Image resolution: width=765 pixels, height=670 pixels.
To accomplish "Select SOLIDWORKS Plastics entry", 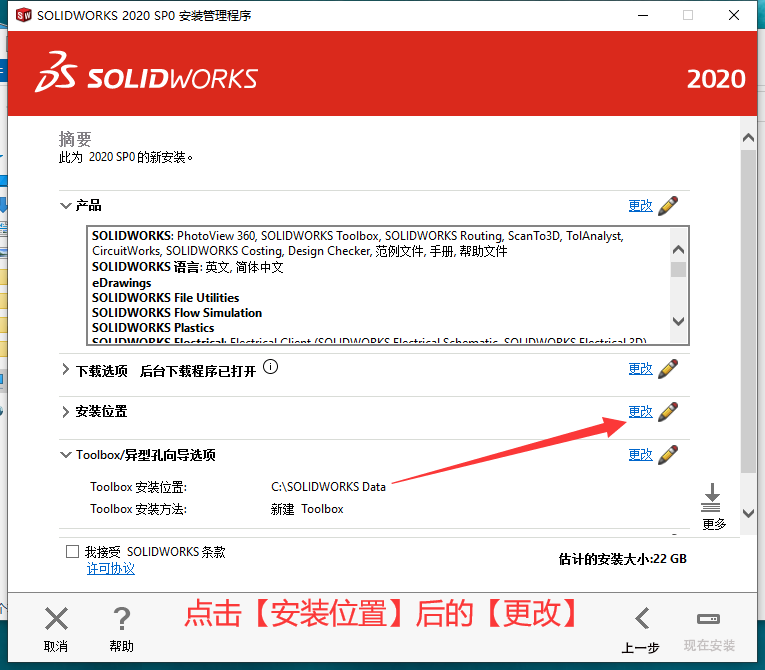I will tap(153, 328).
